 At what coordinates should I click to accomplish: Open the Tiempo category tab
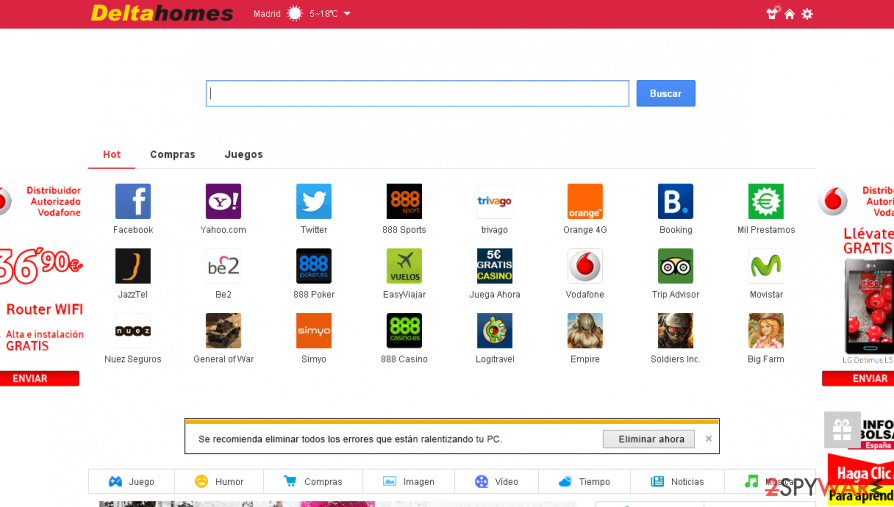[584, 482]
